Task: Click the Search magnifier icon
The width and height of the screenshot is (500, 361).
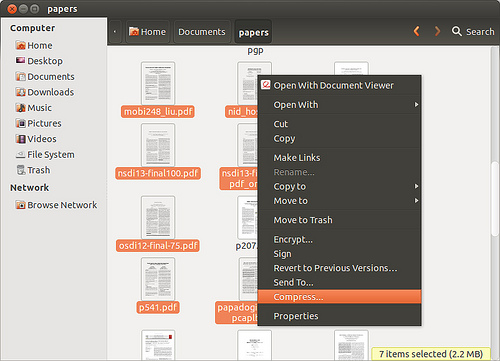Action: 456,31
